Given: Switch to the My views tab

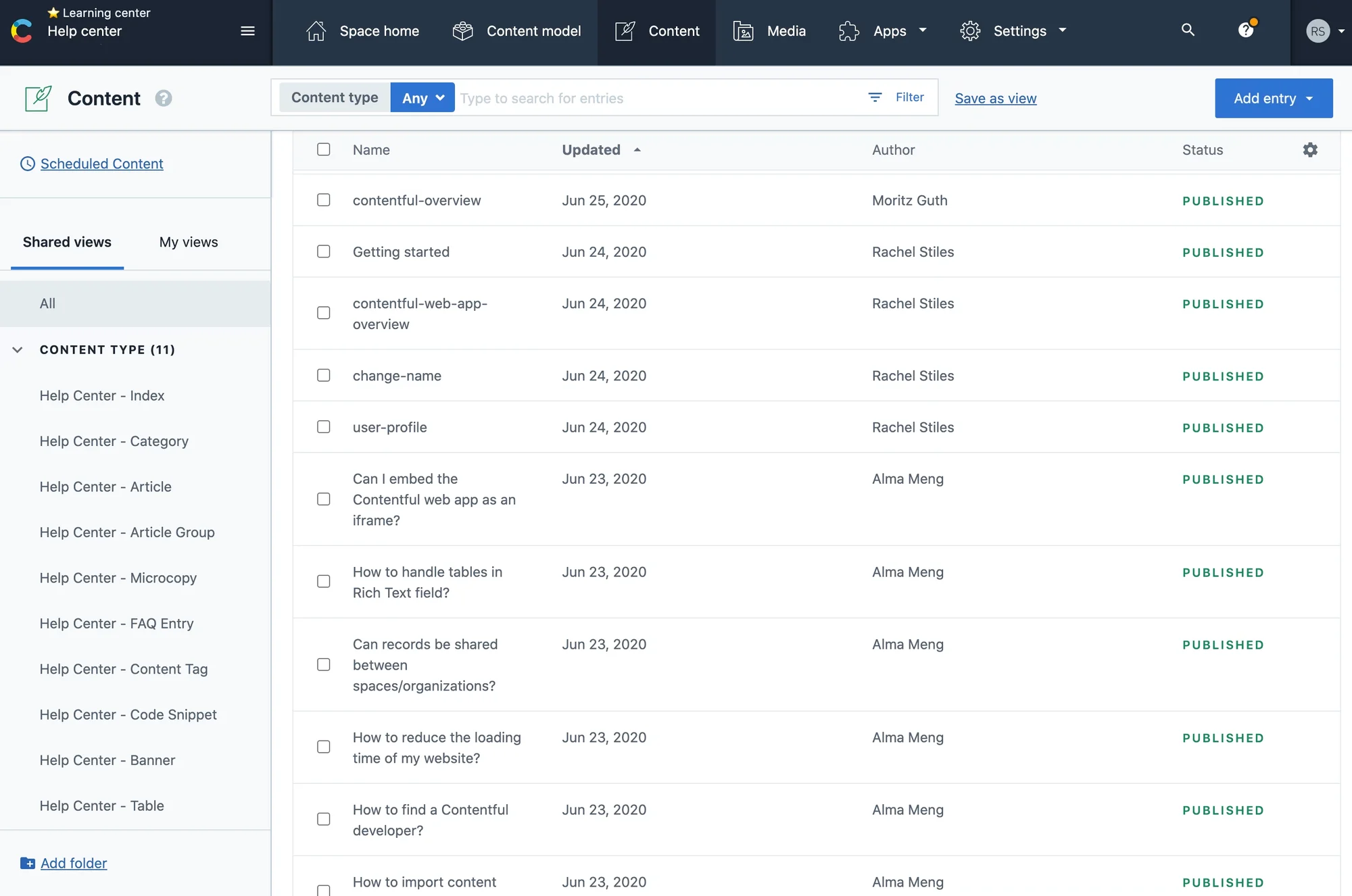Looking at the screenshot, I should 189,242.
